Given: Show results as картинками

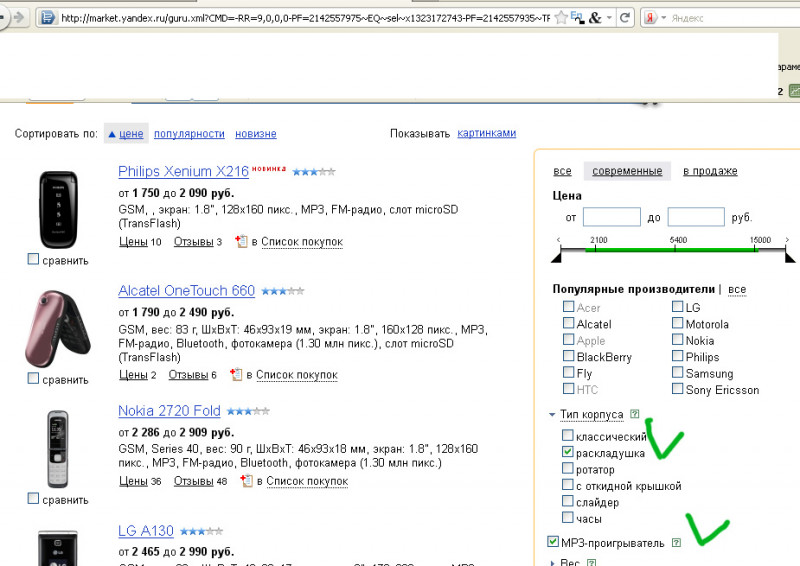Looking at the screenshot, I should [x=486, y=133].
